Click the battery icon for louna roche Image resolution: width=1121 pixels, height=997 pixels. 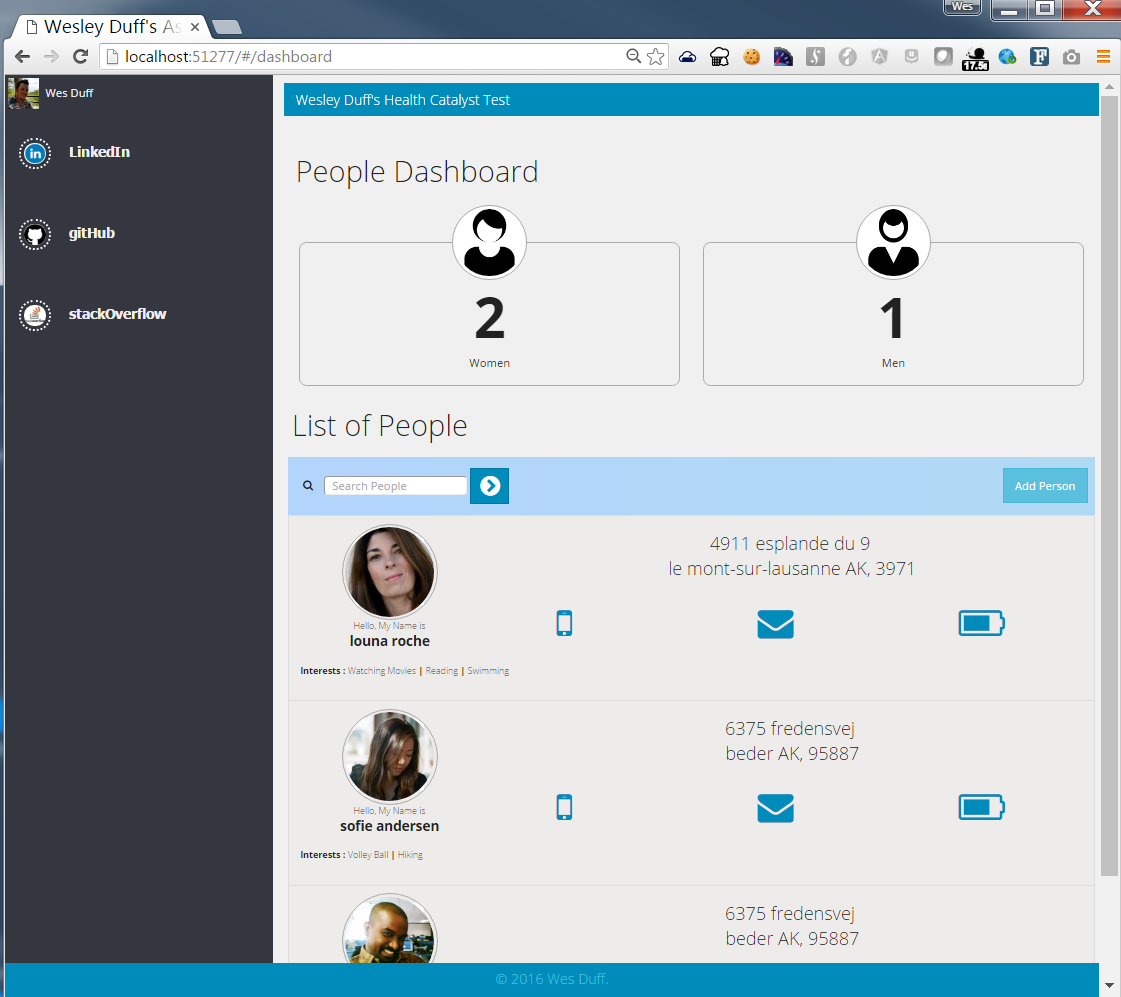982,623
